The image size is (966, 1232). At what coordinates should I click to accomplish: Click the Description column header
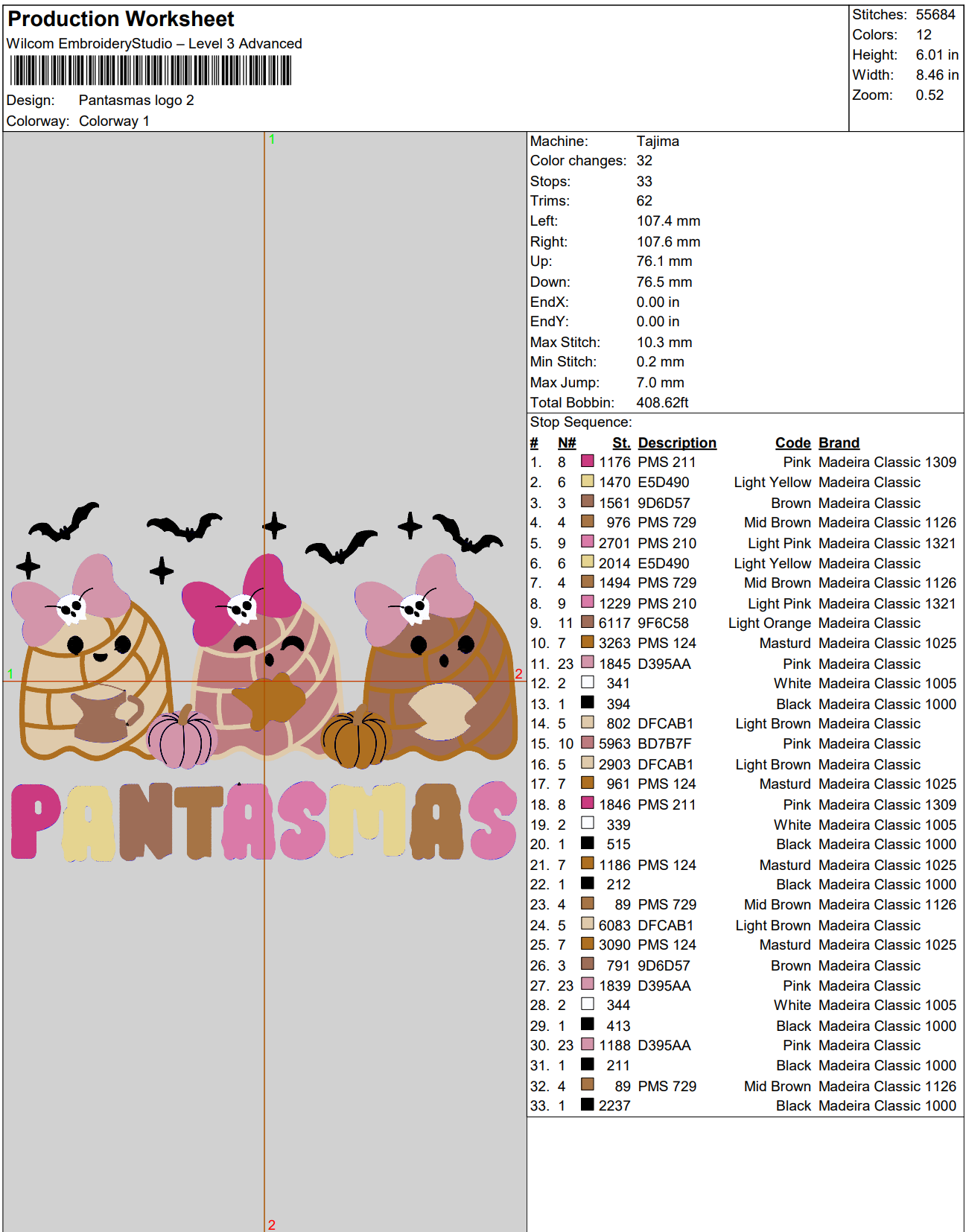[676, 443]
